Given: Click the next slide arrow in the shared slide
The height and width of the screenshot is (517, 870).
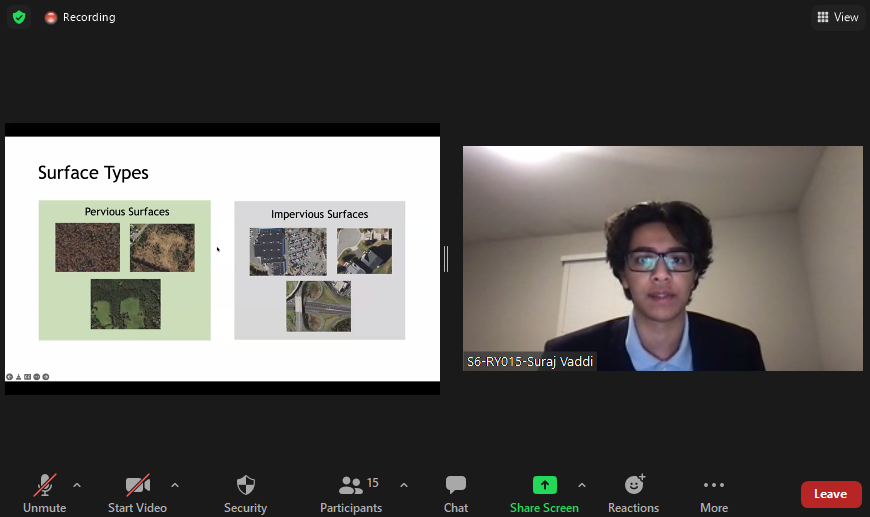Looking at the screenshot, I should pyautogui.click(x=45, y=377).
